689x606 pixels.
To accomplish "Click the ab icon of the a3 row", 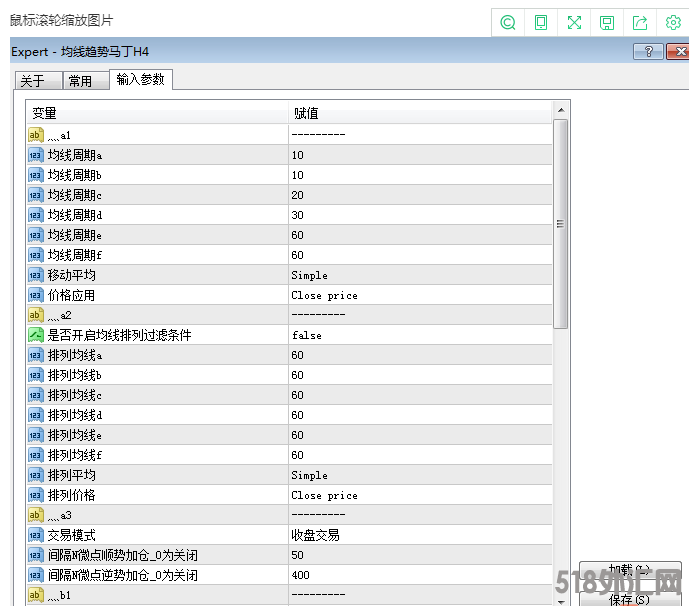I will point(36,515).
